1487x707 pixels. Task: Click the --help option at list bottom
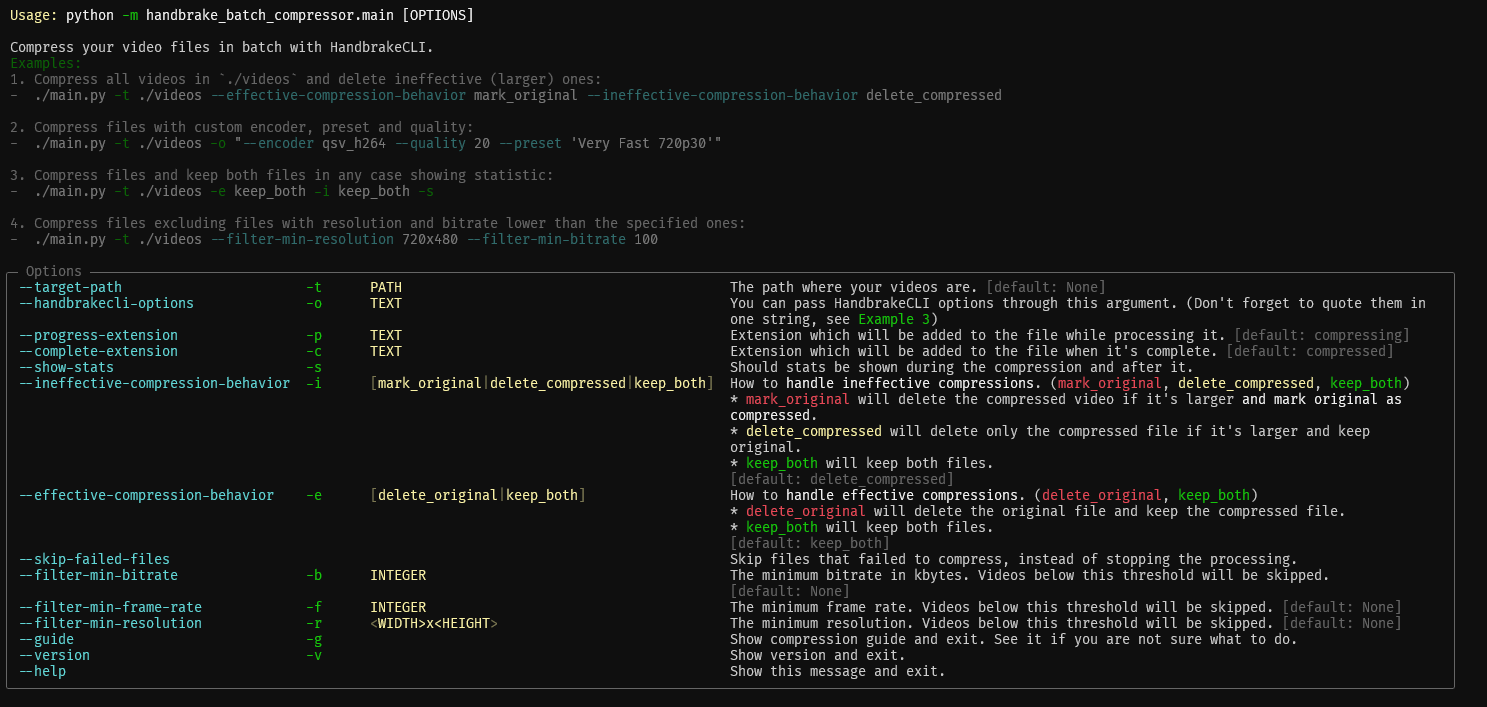(x=42, y=671)
